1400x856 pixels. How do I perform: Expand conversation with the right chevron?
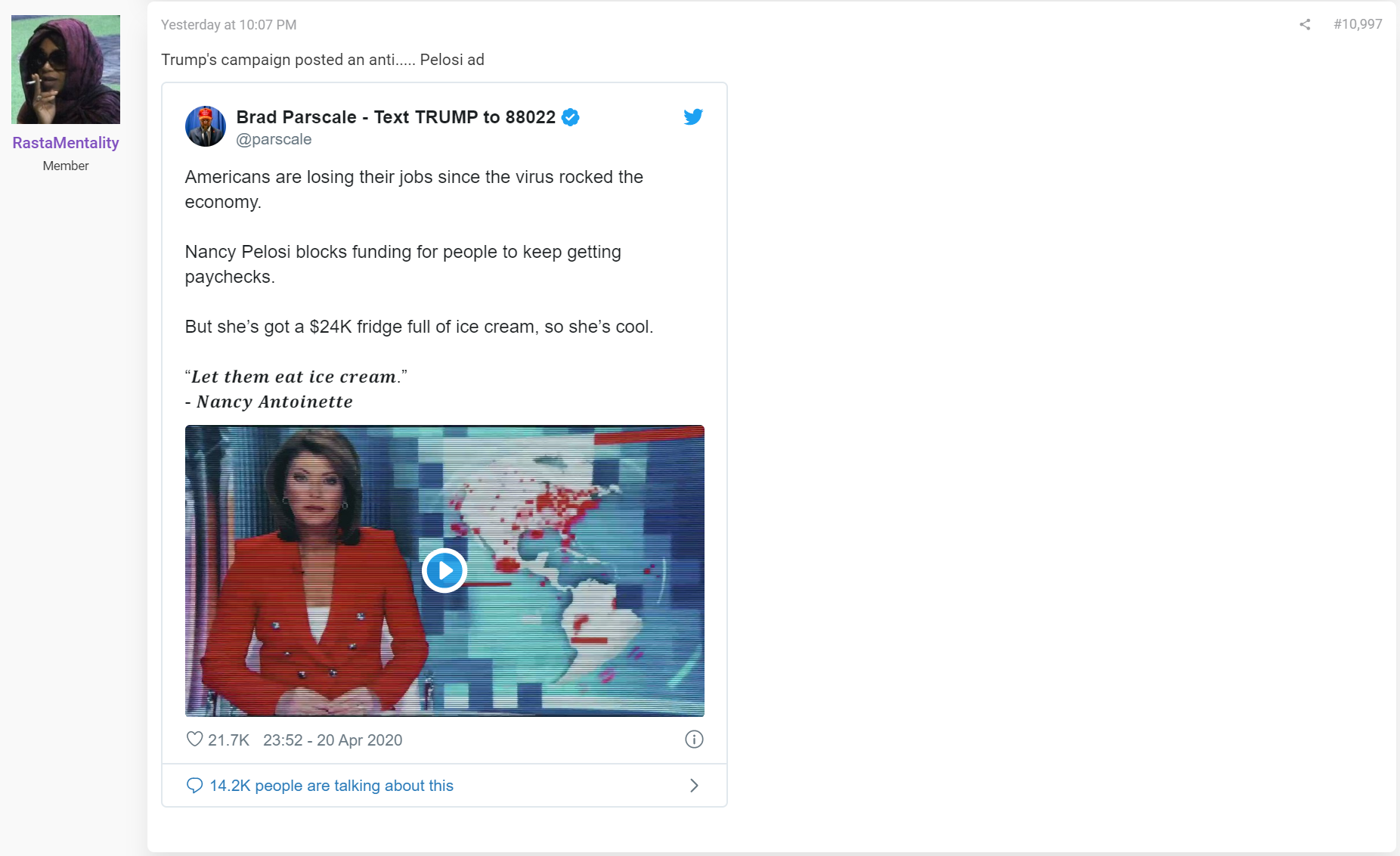(694, 786)
